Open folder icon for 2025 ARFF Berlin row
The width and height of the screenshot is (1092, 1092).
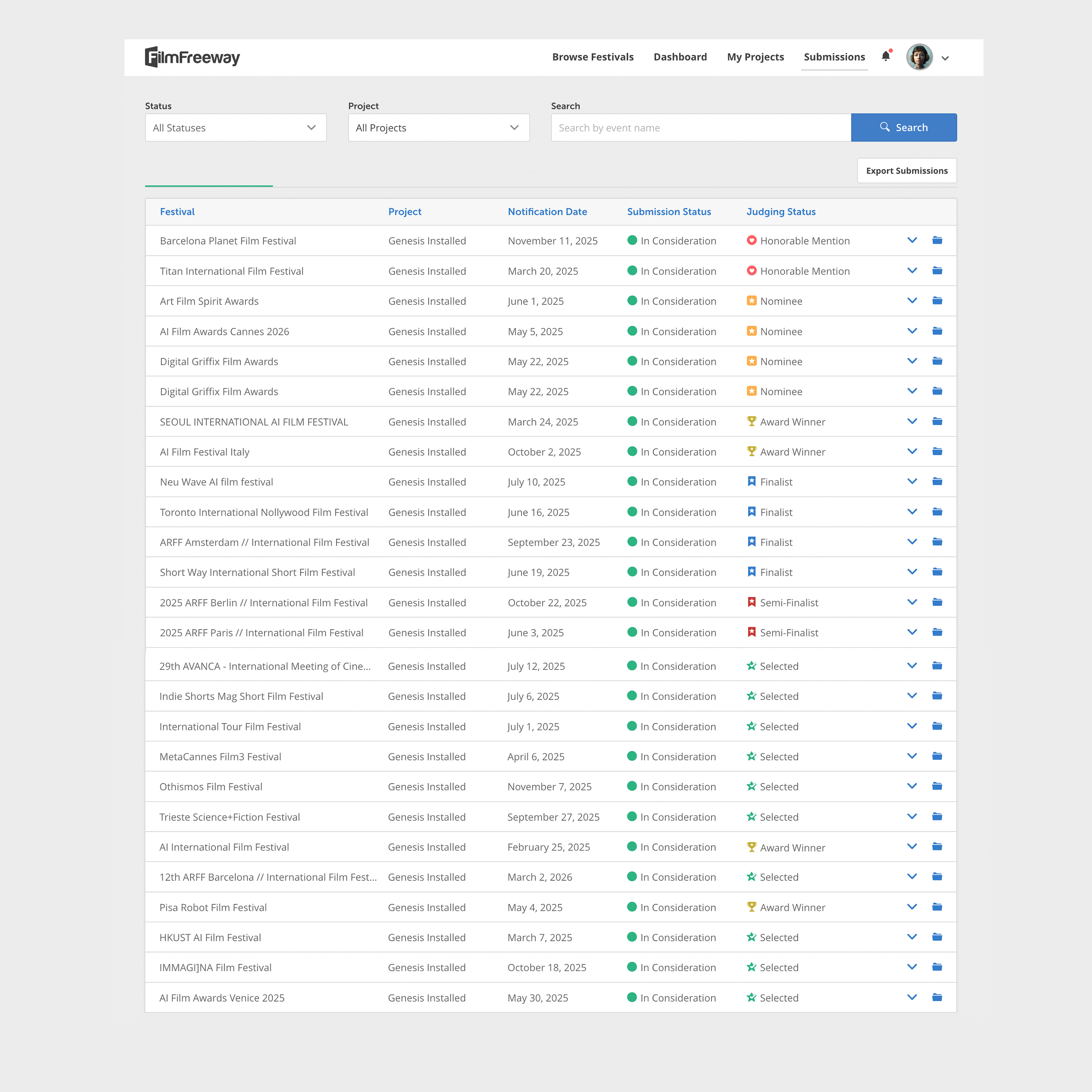click(937, 602)
